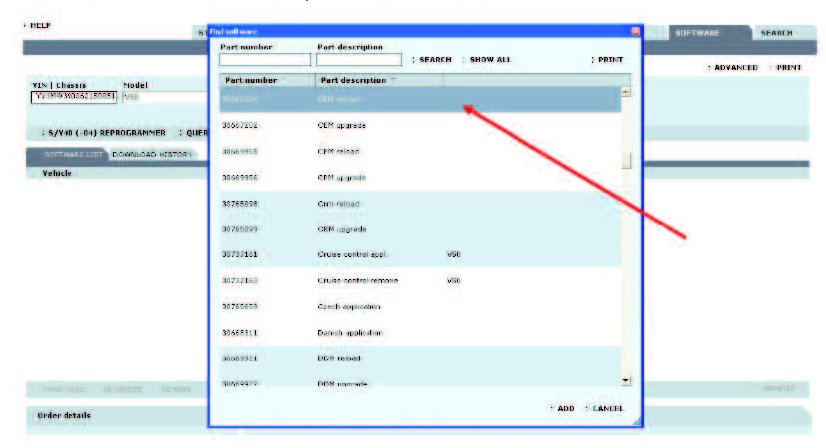
Task: Click ADD to add the selected software
Action: 565,408
